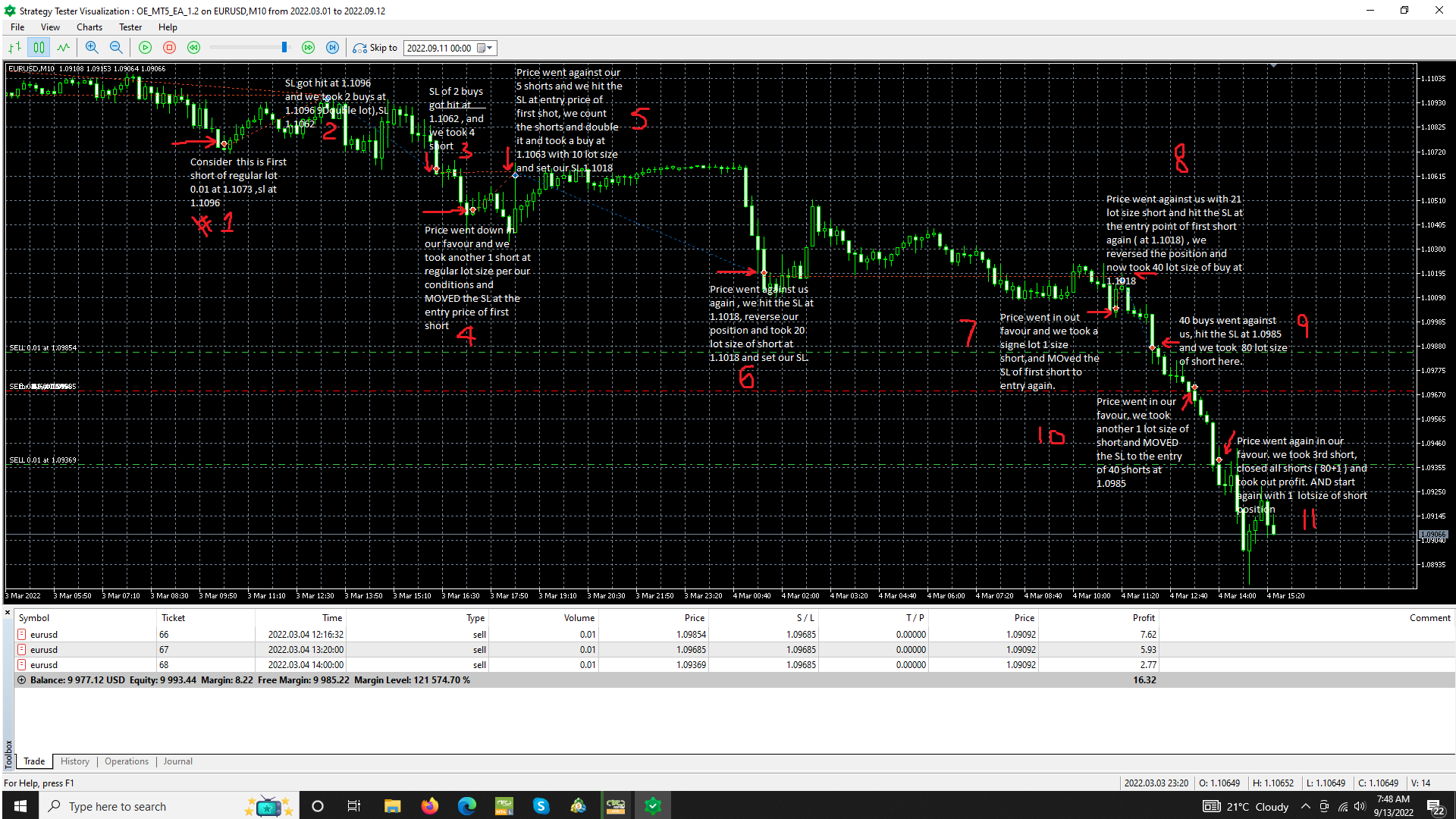Open the Tester menu
1456x819 pixels.
tap(130, 27)
